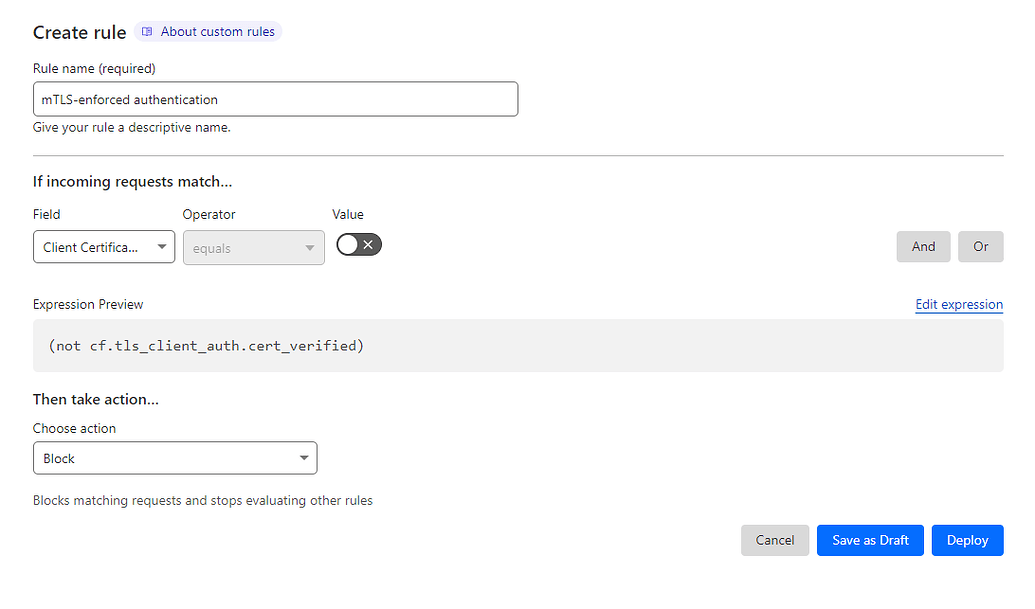Add an alternative condition using the Or button
Screen dimensions: 1035x609
(x=980, y=246)
